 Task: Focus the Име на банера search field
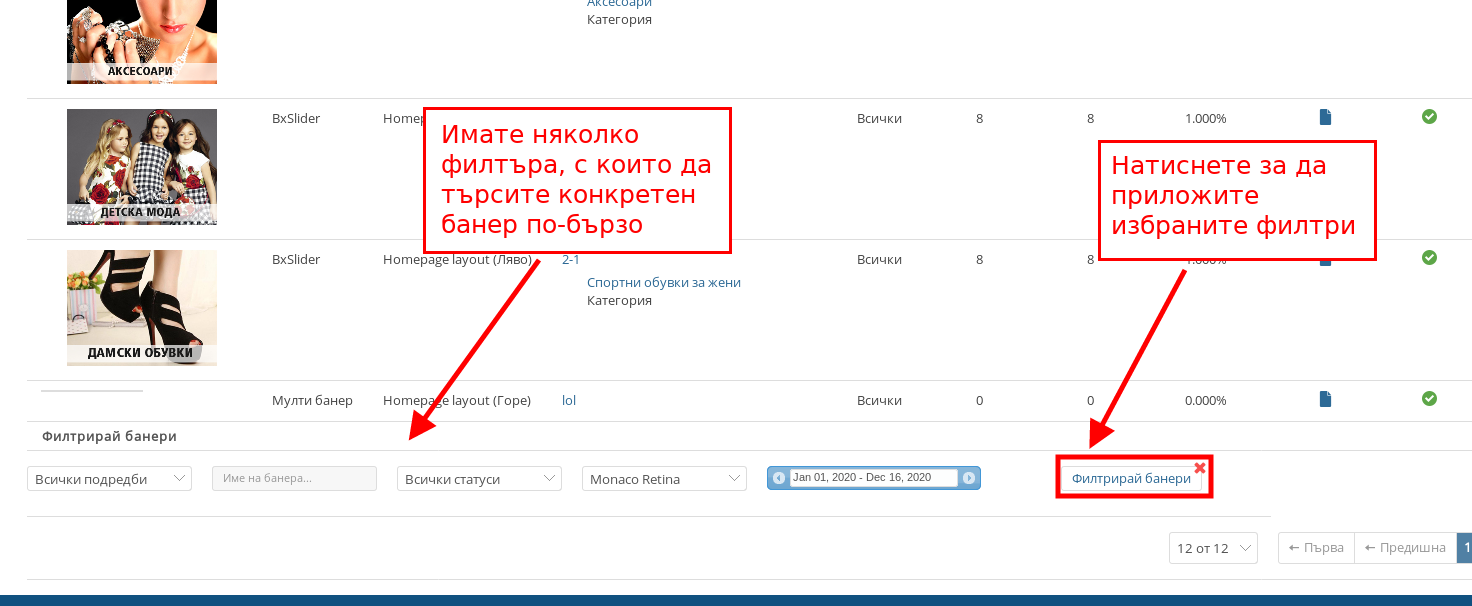pos(294,478)
